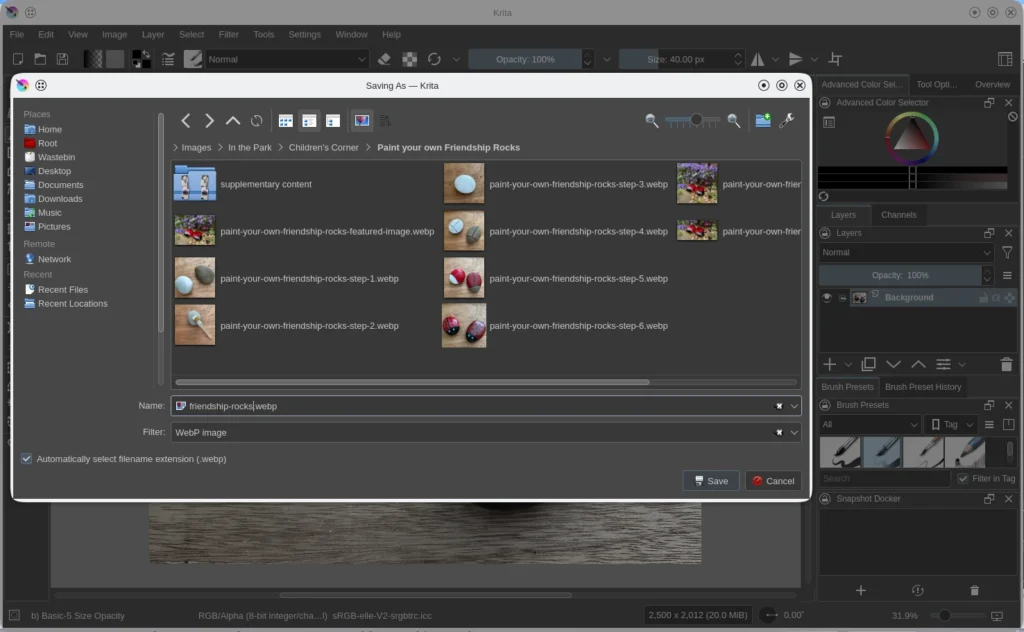Click the Save button
The image size is (1024, 632).
click(x=711, y=481)
